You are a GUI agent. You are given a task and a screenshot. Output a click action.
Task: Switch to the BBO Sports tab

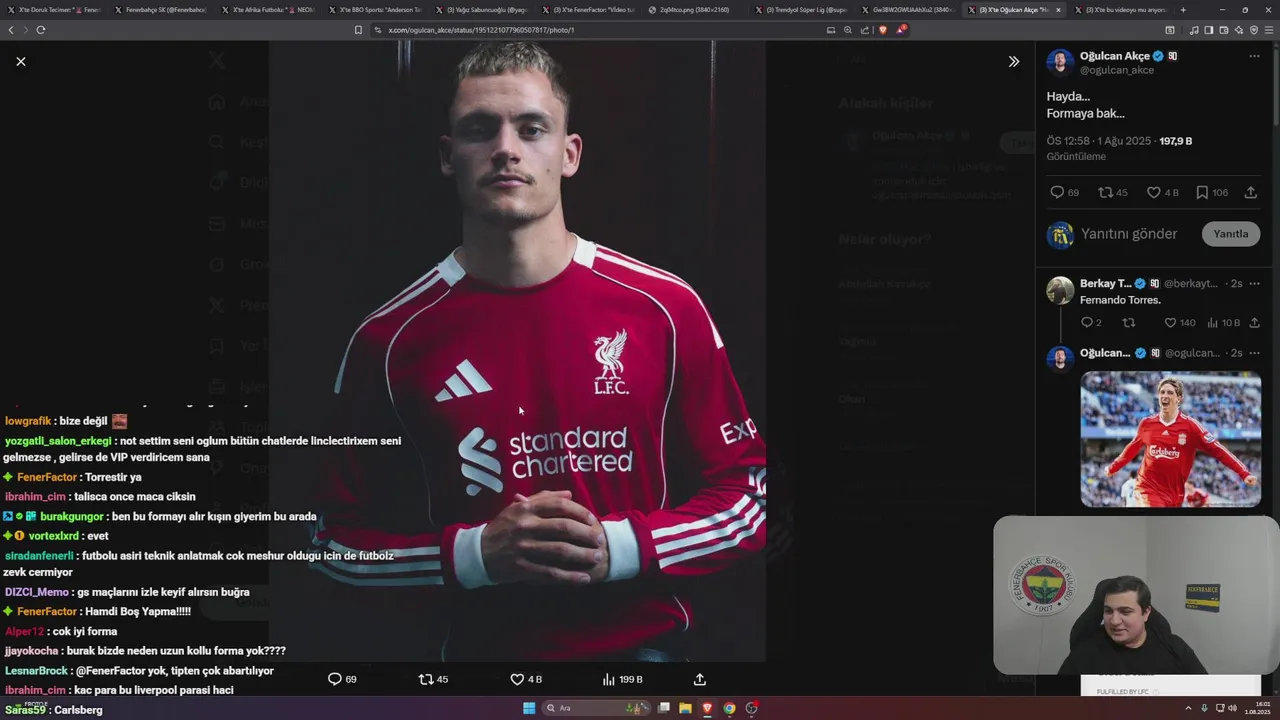pyautogui.click(x=374, y=10)
